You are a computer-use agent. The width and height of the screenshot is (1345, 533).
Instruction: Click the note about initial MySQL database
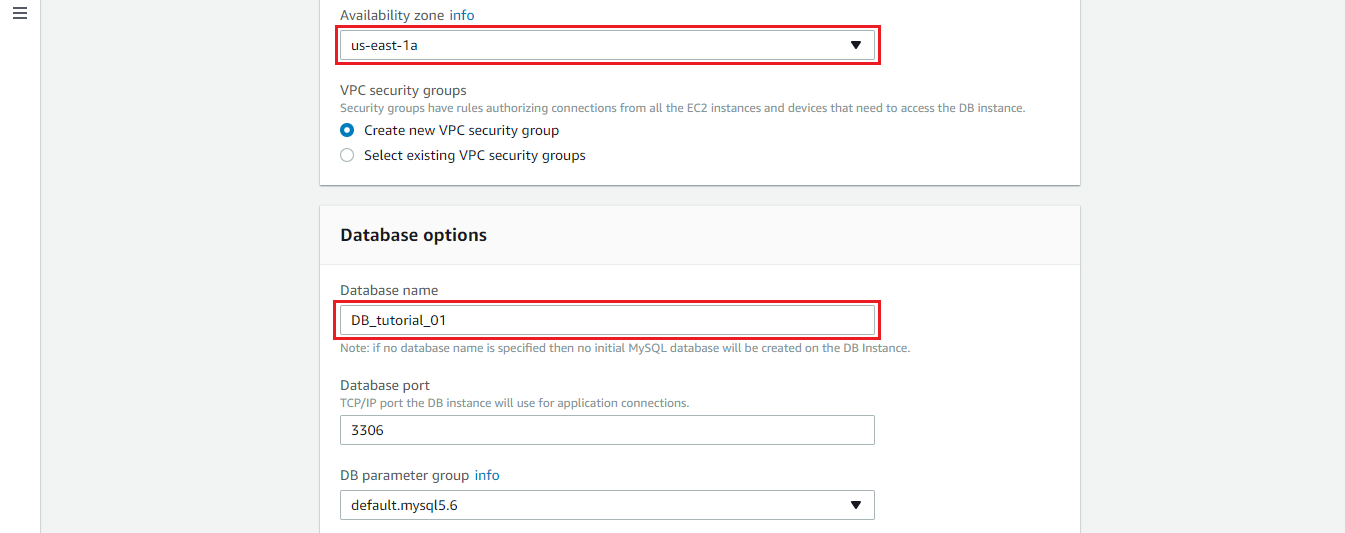[x=624, y=348]
